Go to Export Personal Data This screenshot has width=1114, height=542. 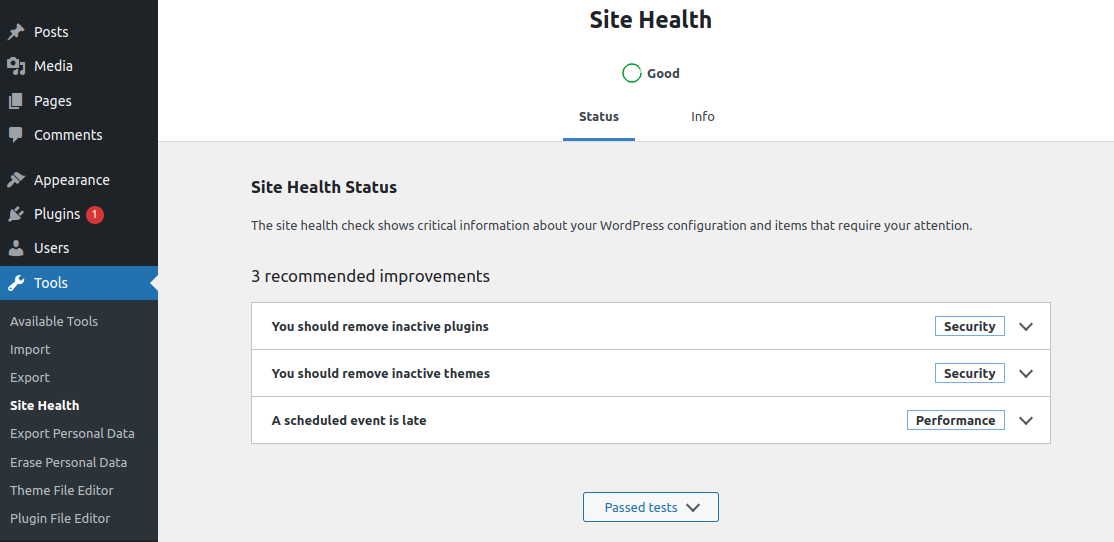click(72, 434)
